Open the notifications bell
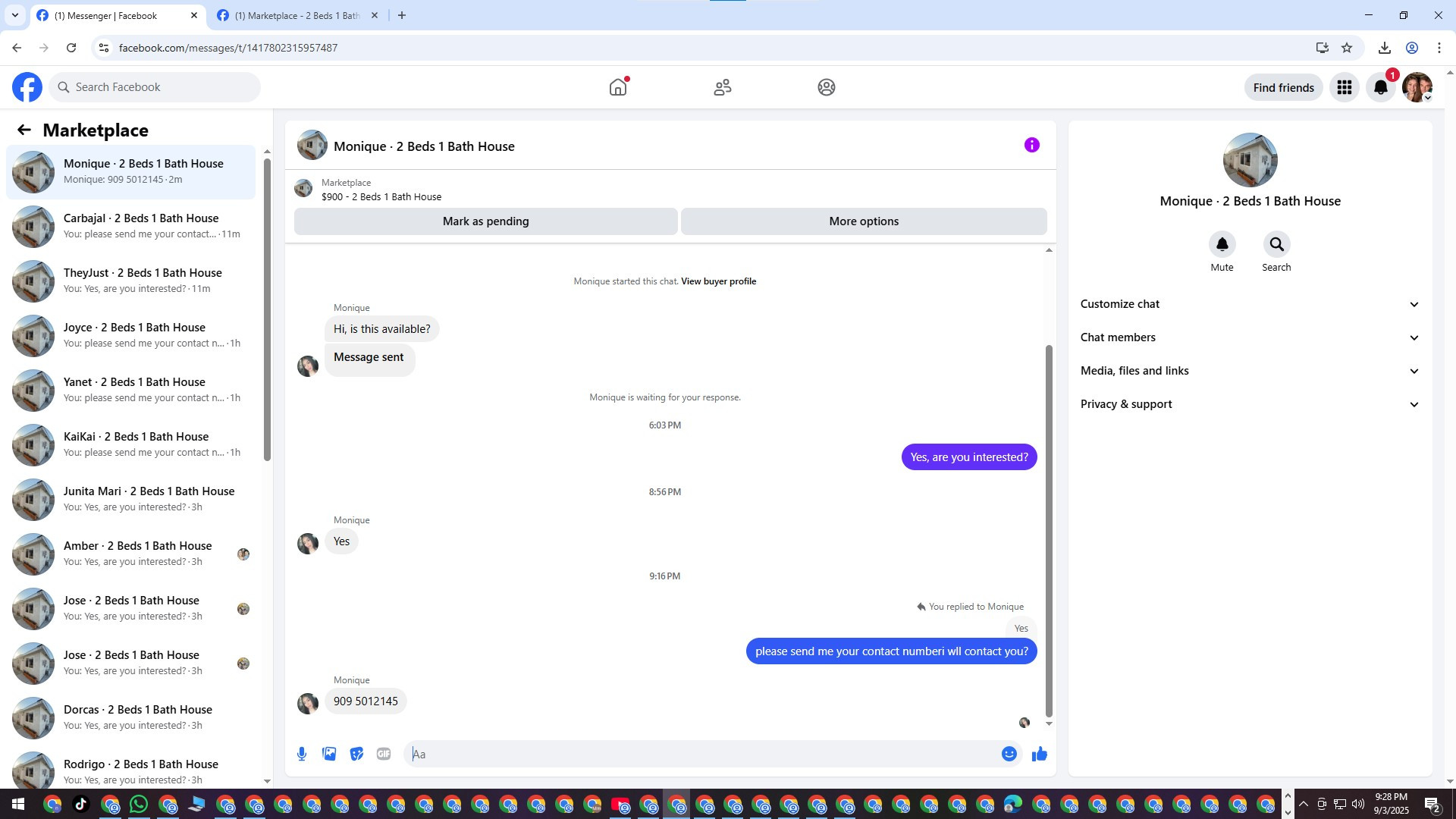This screenshot has width=1456, height=819. [x=1381, y=87]
